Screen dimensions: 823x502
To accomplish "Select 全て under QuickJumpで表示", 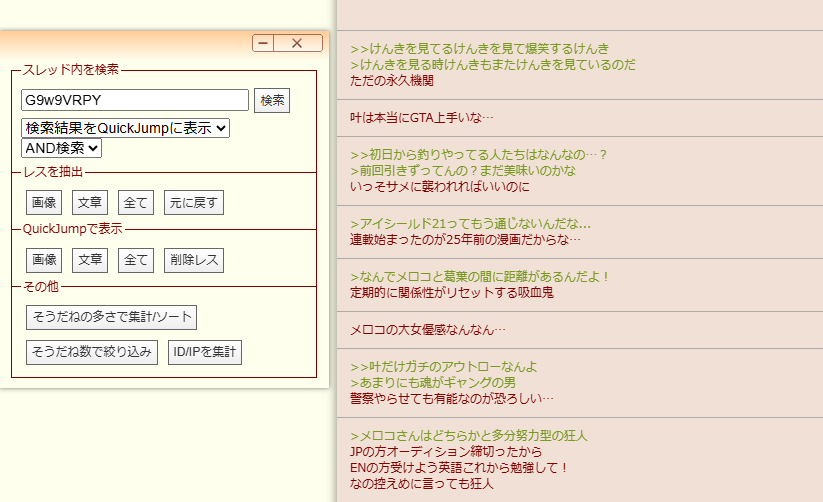I will 135,261.
